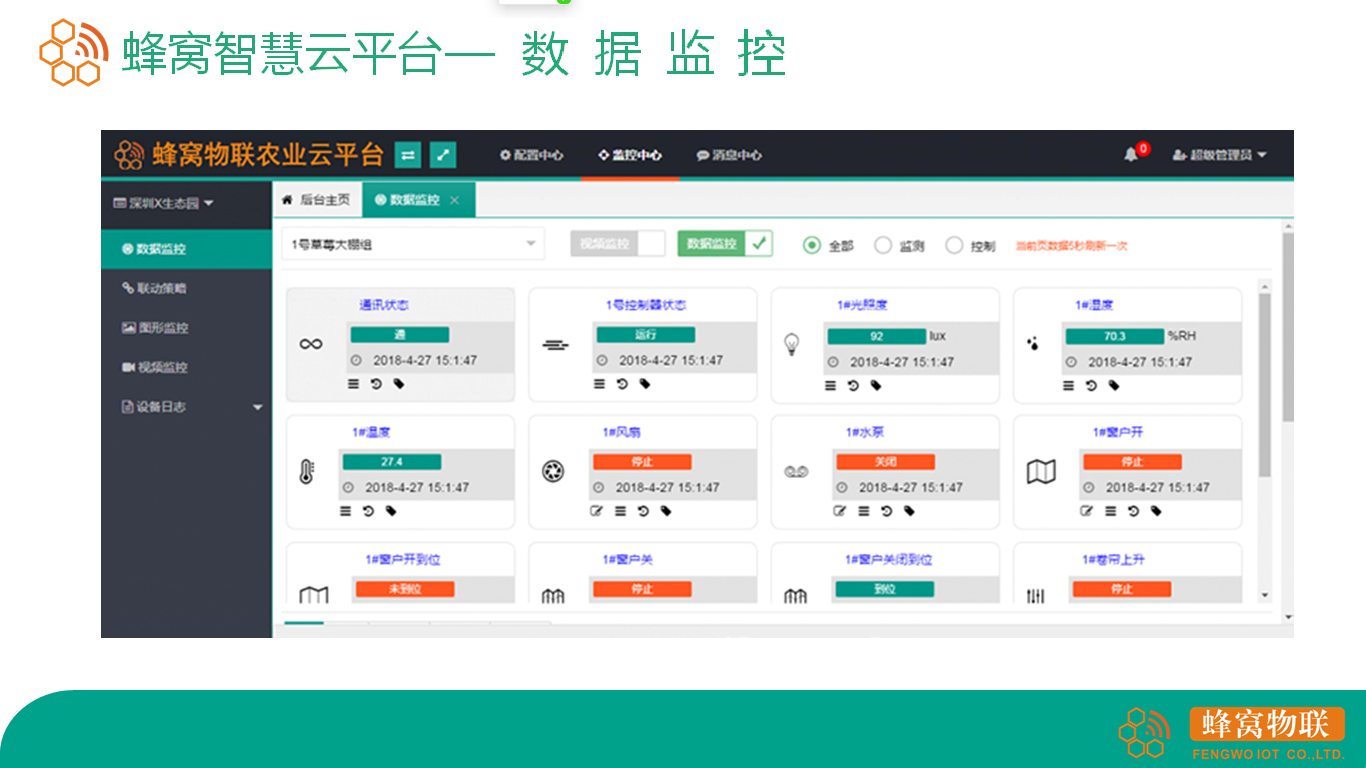Screen dimensions: 1366x768
Task: Click the tag icon under 通讯状态 card
Action: point(399,383)
